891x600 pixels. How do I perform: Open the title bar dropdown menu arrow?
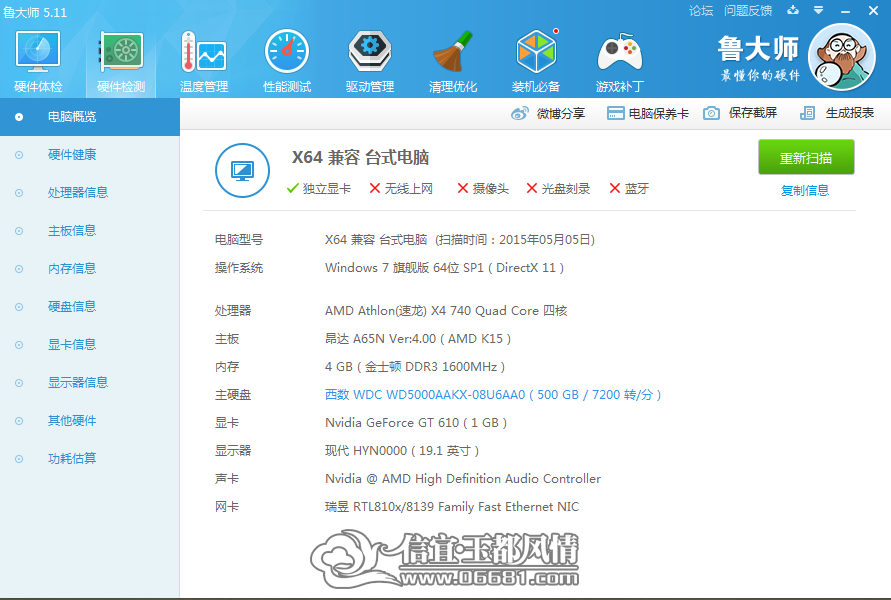818,10
